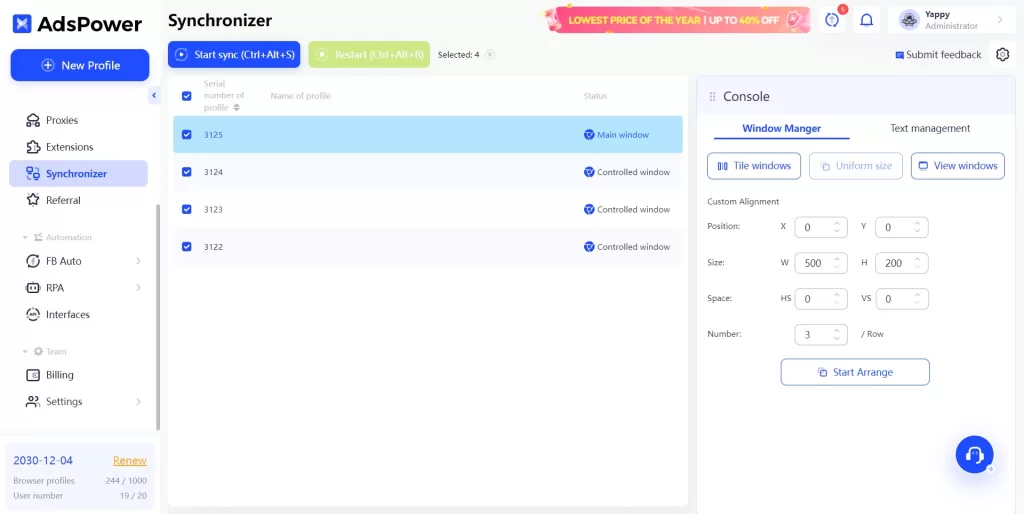Click the Chrome icon in row 3124
Viewport: 1024px width, 514px height.
[589, 172]
